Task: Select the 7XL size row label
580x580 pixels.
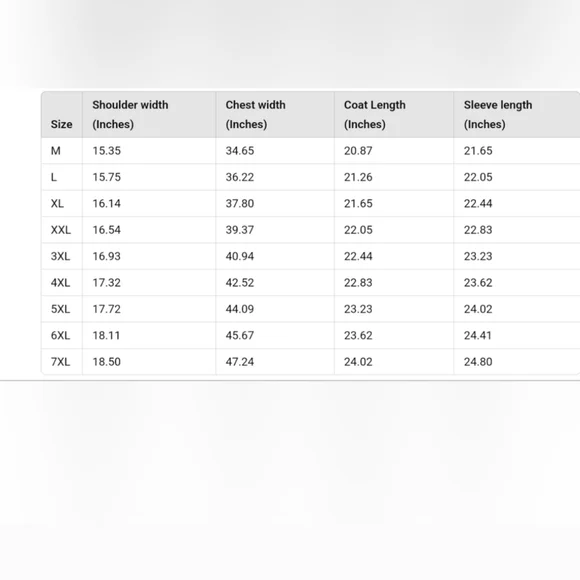Action: pyautogui.click(x=60, y=362)
